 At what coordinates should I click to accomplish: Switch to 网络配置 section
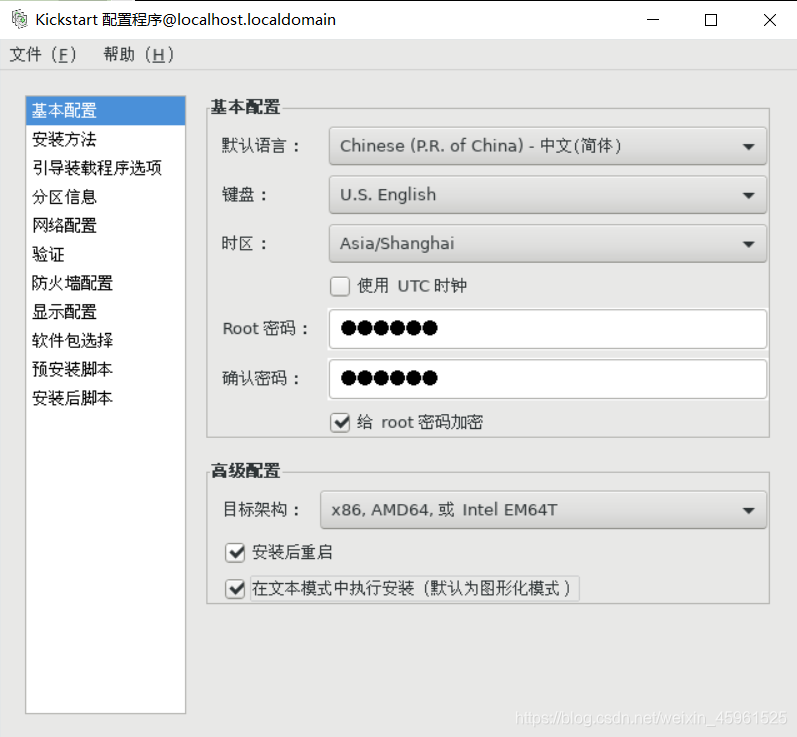click(106, 225)
